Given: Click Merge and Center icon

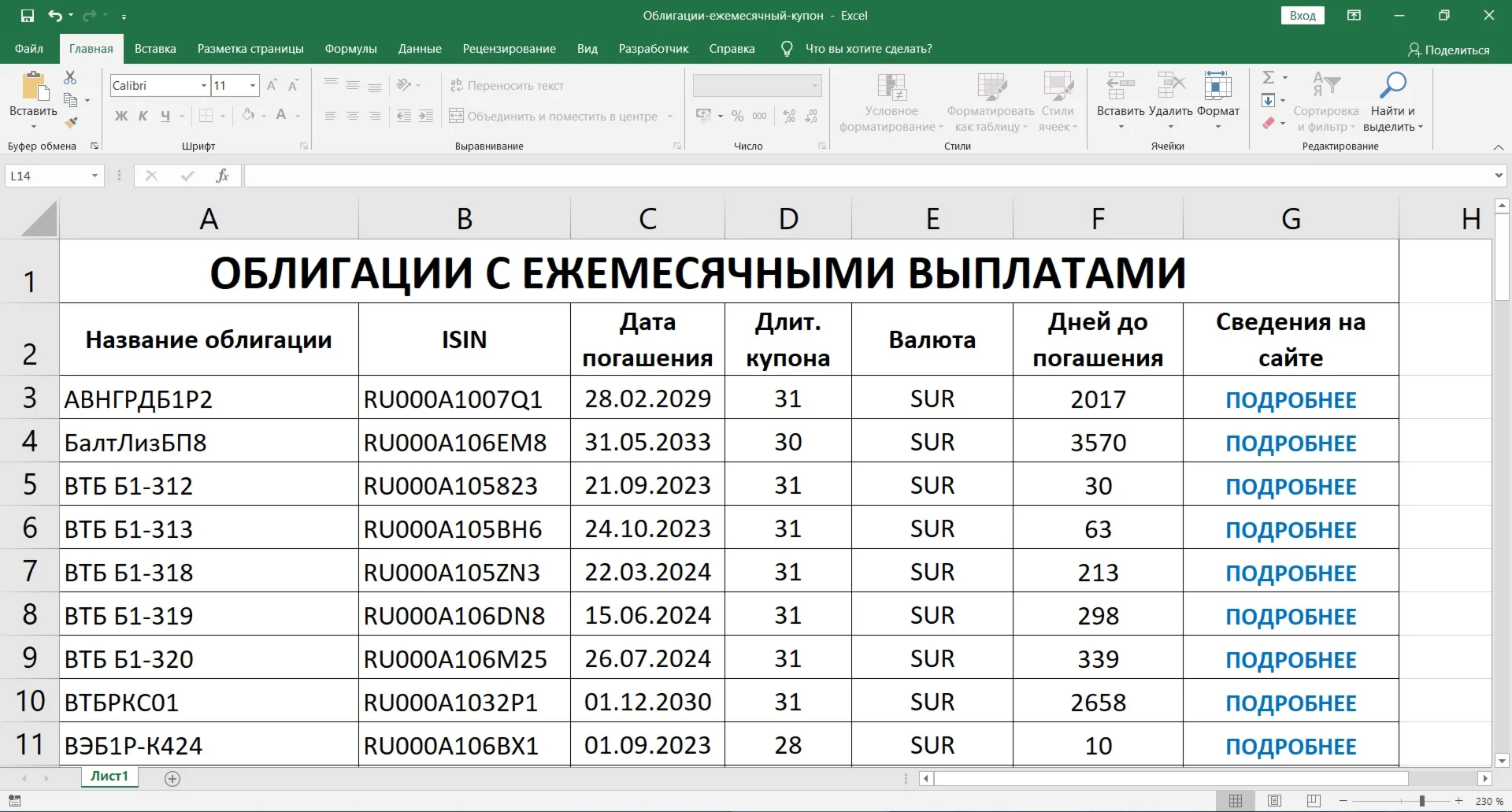Looking at the screenshot, I should [455, 116].
